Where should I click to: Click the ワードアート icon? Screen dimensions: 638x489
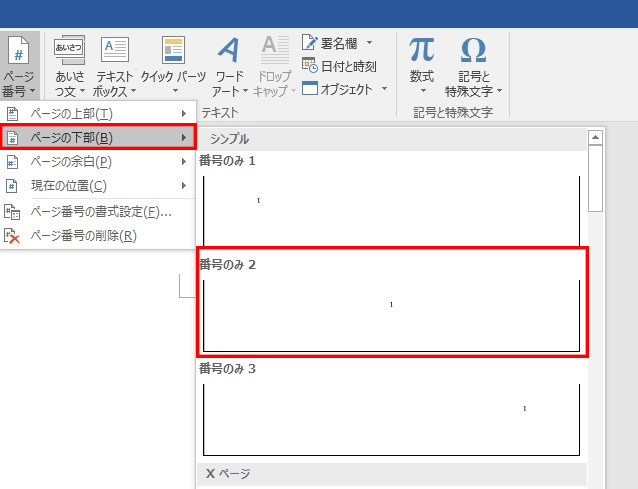229,50
